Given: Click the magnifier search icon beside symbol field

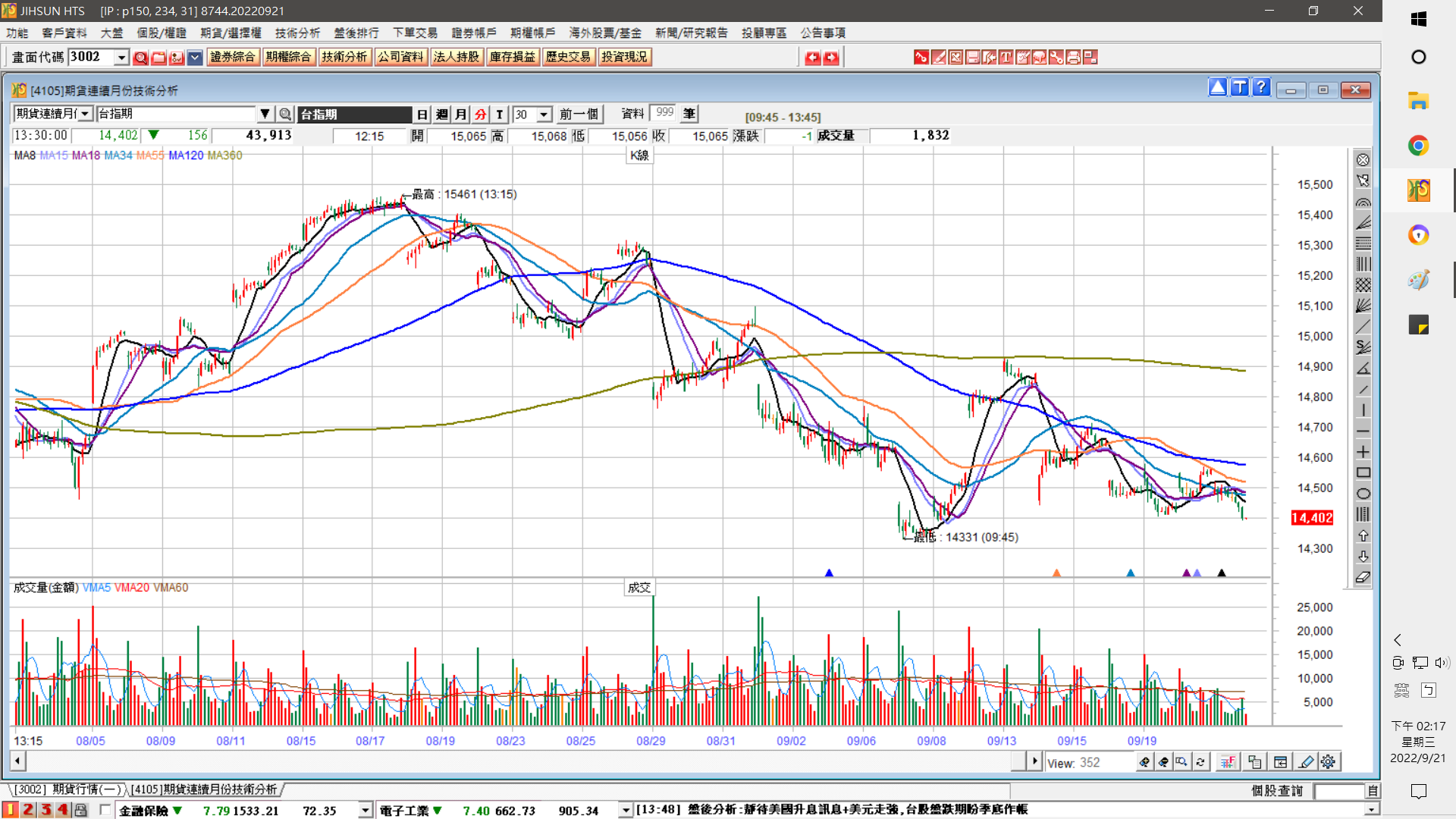Looking at the screenshot, I should coord(285,114).
